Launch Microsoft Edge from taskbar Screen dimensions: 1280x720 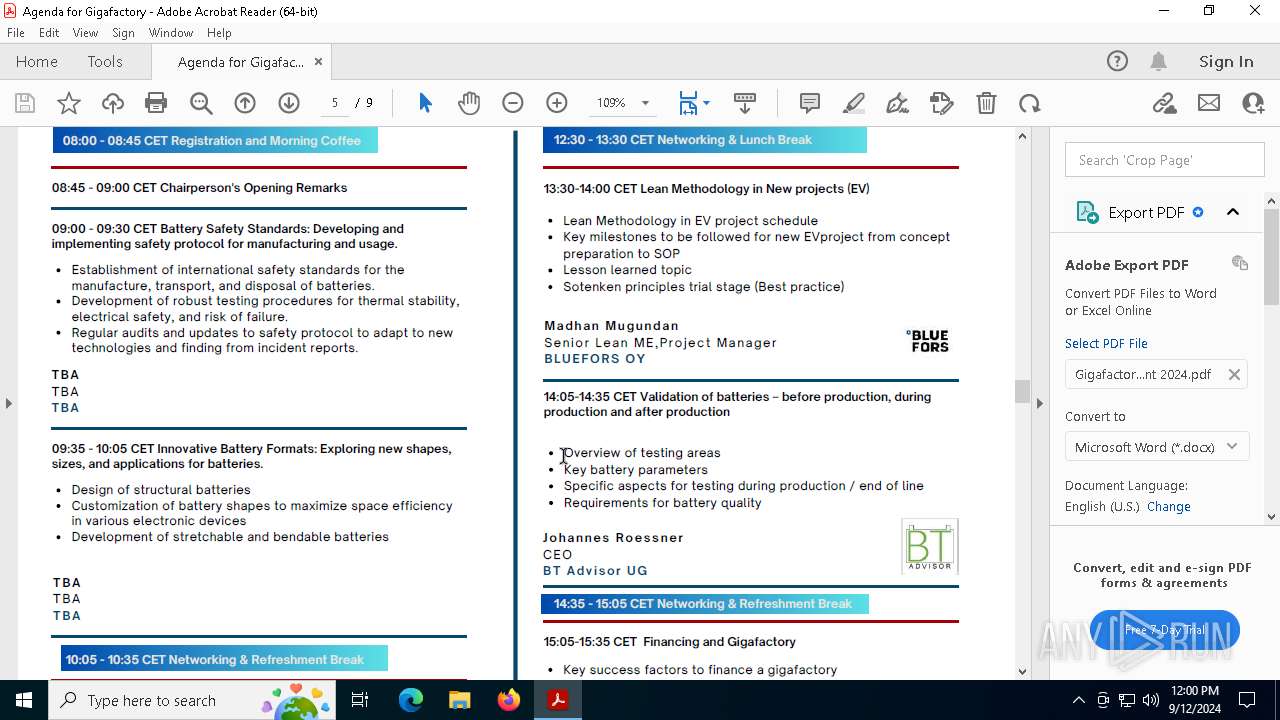411,700
